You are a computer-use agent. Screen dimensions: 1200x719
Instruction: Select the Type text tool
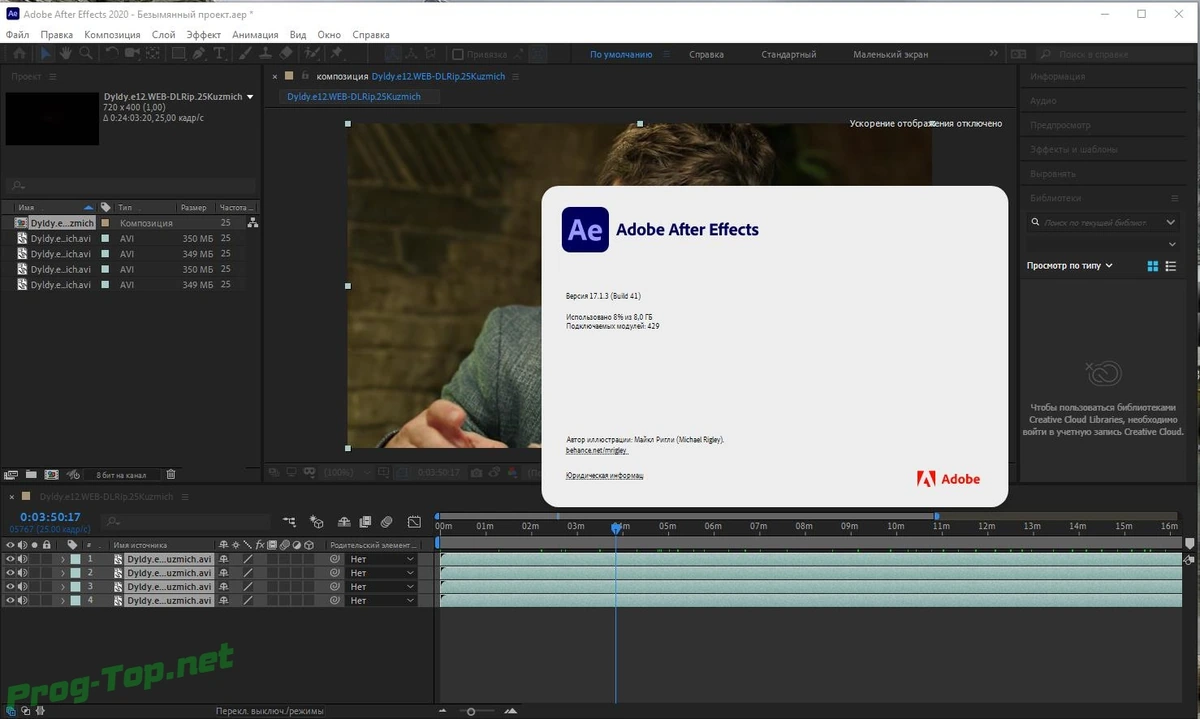tap(218, 54)
